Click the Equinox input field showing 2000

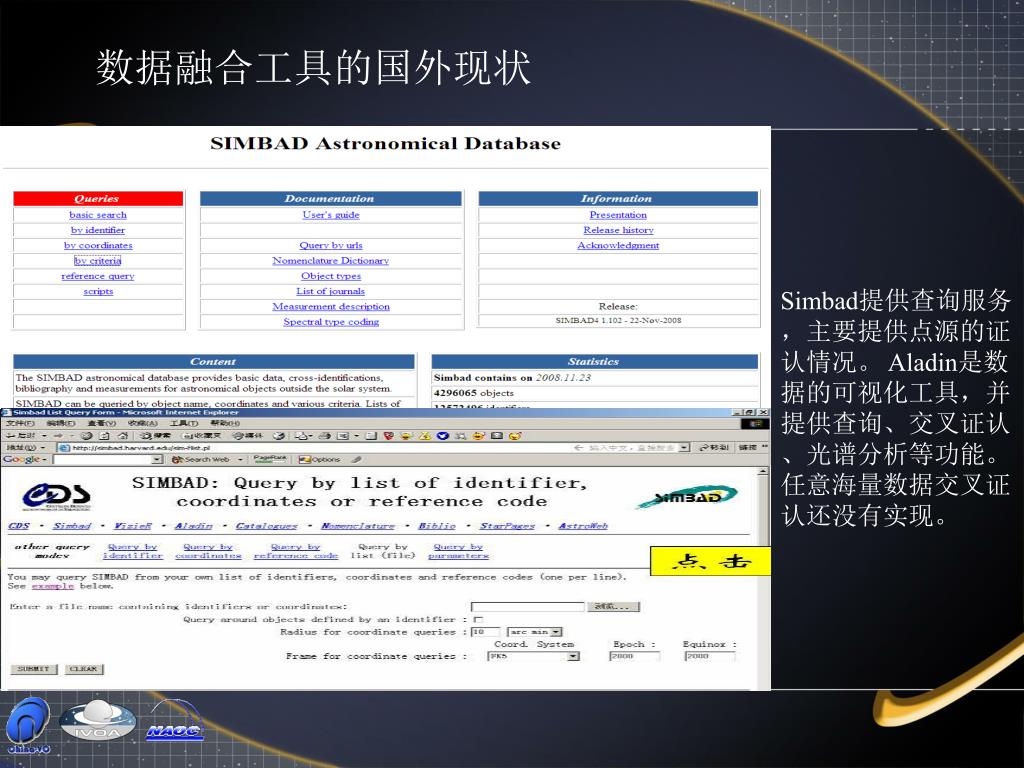coord(710,656)
